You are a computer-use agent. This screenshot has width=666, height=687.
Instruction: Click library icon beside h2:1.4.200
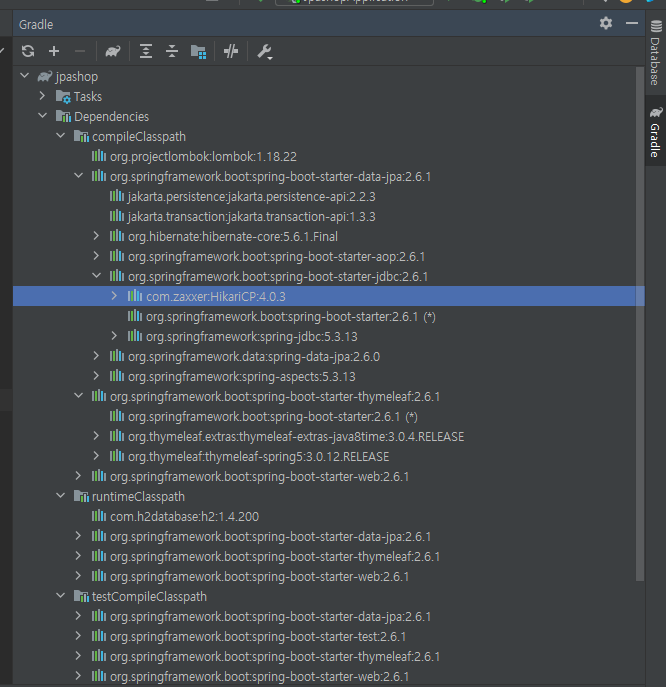99,516
